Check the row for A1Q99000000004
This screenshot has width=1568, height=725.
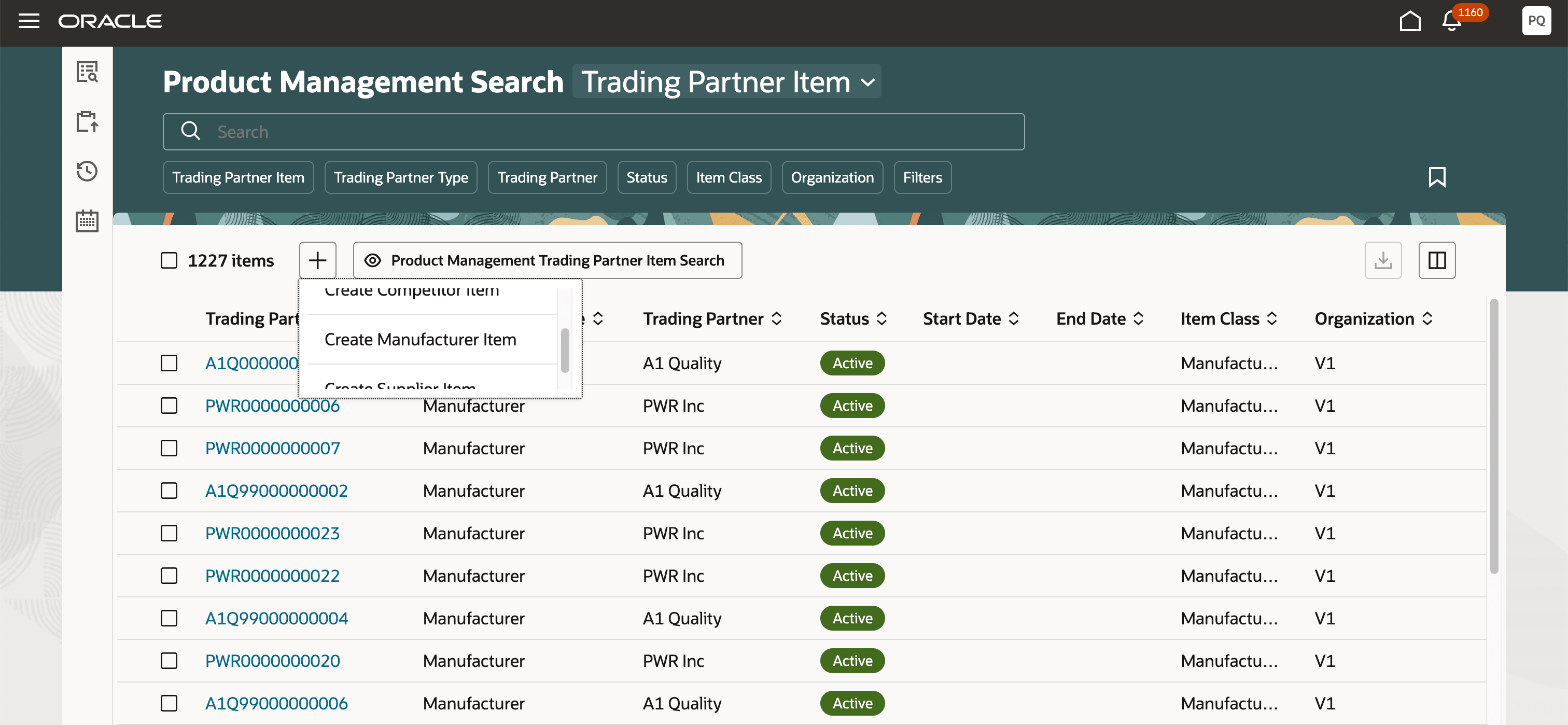pos(169,618)
